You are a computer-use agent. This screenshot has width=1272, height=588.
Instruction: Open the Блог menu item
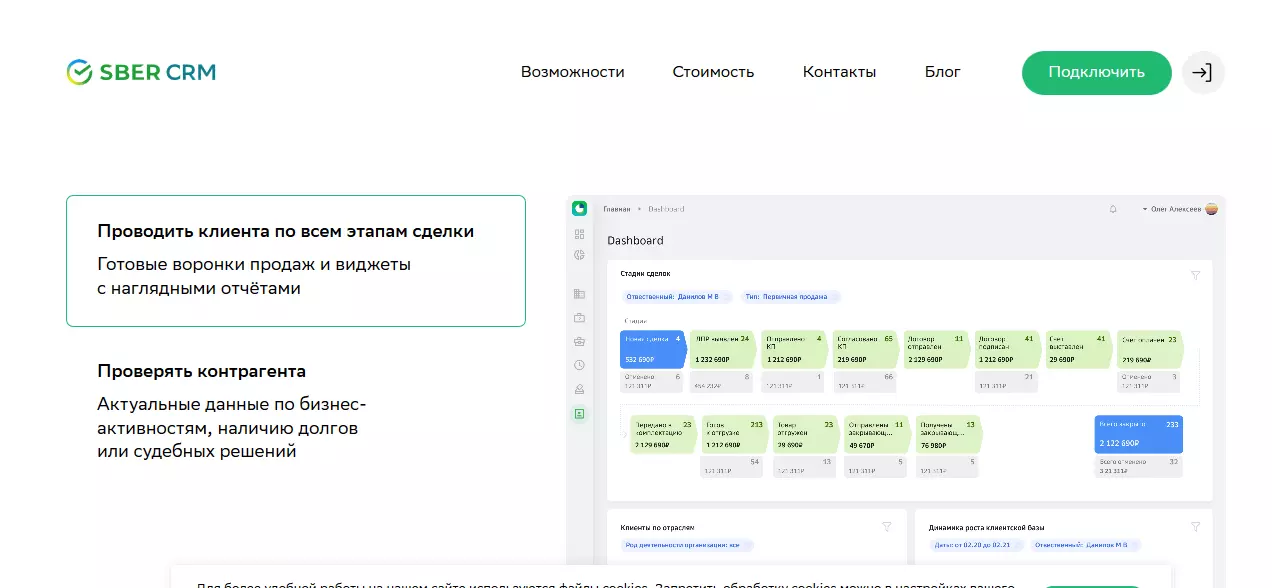click(943, 72)
